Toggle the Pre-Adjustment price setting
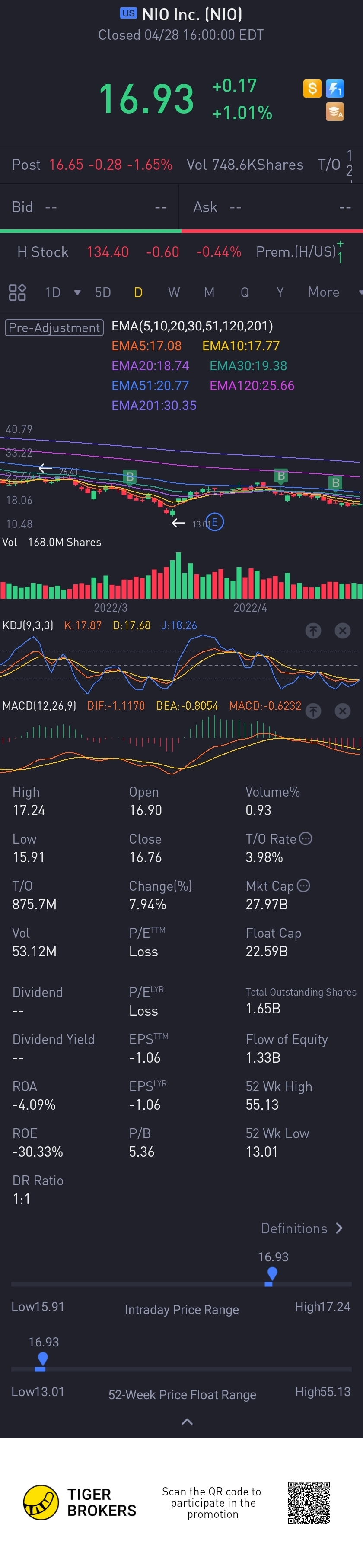Screen dimensions: 363x1568 point(54,327)
